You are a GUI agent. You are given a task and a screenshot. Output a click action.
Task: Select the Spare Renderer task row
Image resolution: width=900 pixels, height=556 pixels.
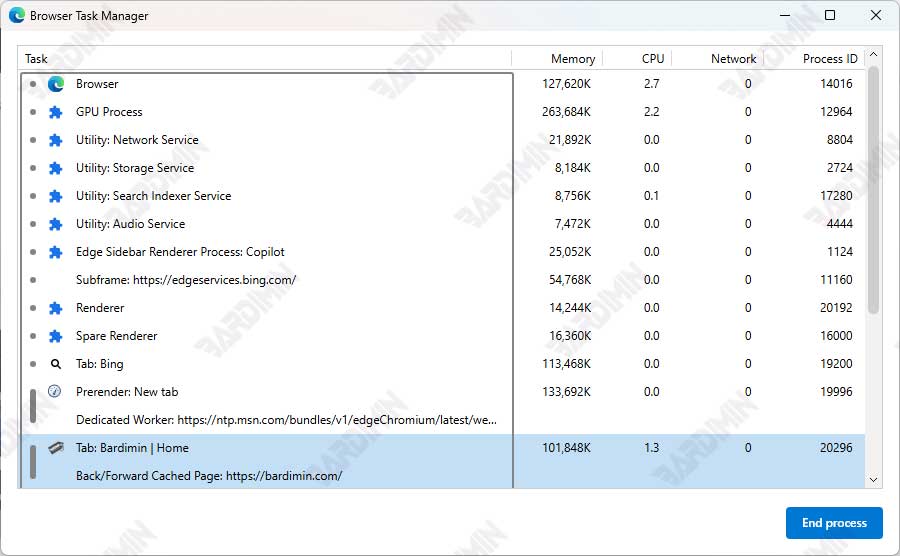click(442, 336)
